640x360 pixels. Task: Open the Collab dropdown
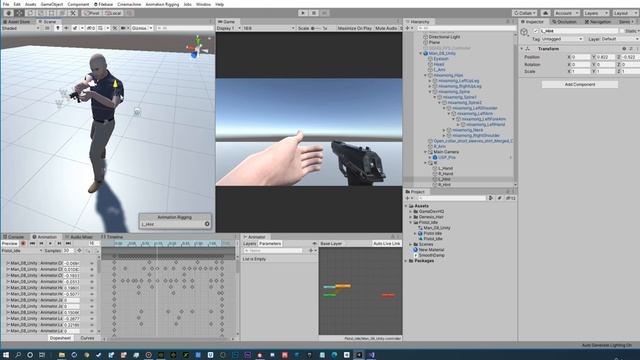point(524,13)
